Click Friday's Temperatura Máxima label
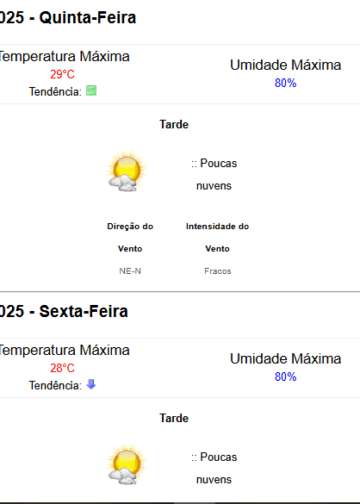 point(64,350)
